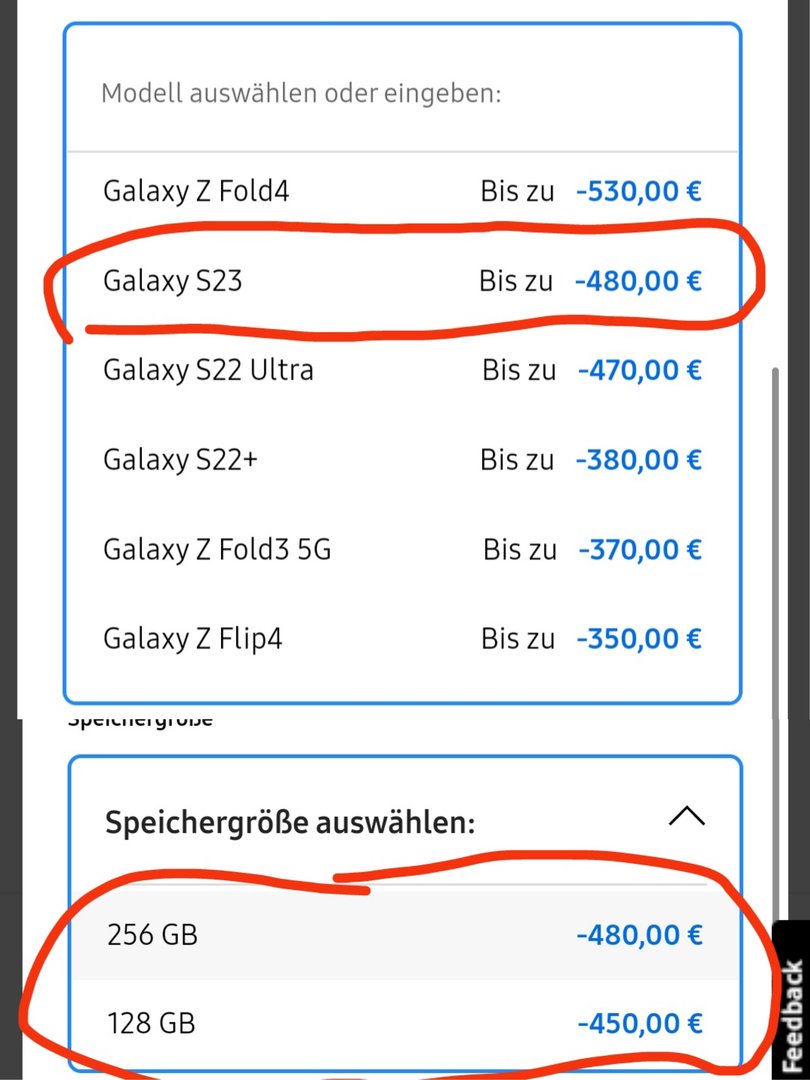Click the -470,00 € S22 Ultra price

tap(639, 370)
